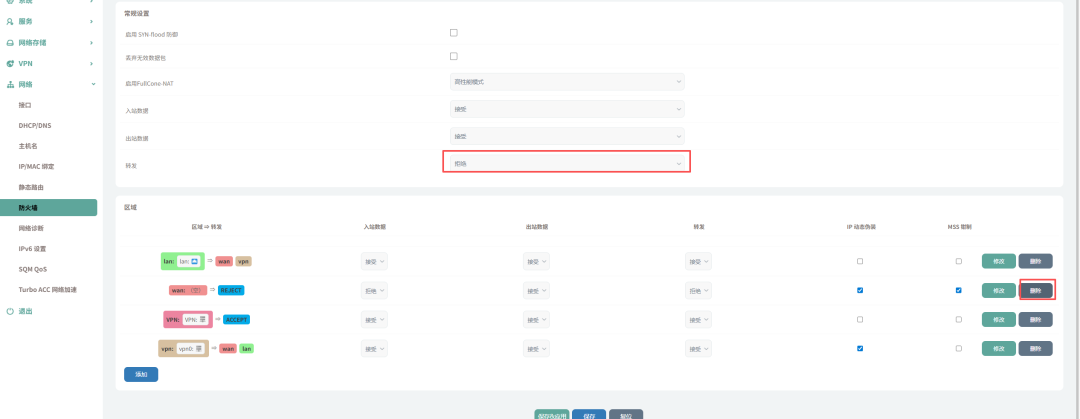Open the 入站数据 dropdown for the wan zone
The height and width of the screenshot is (419, 1080).
click(374, 290)
